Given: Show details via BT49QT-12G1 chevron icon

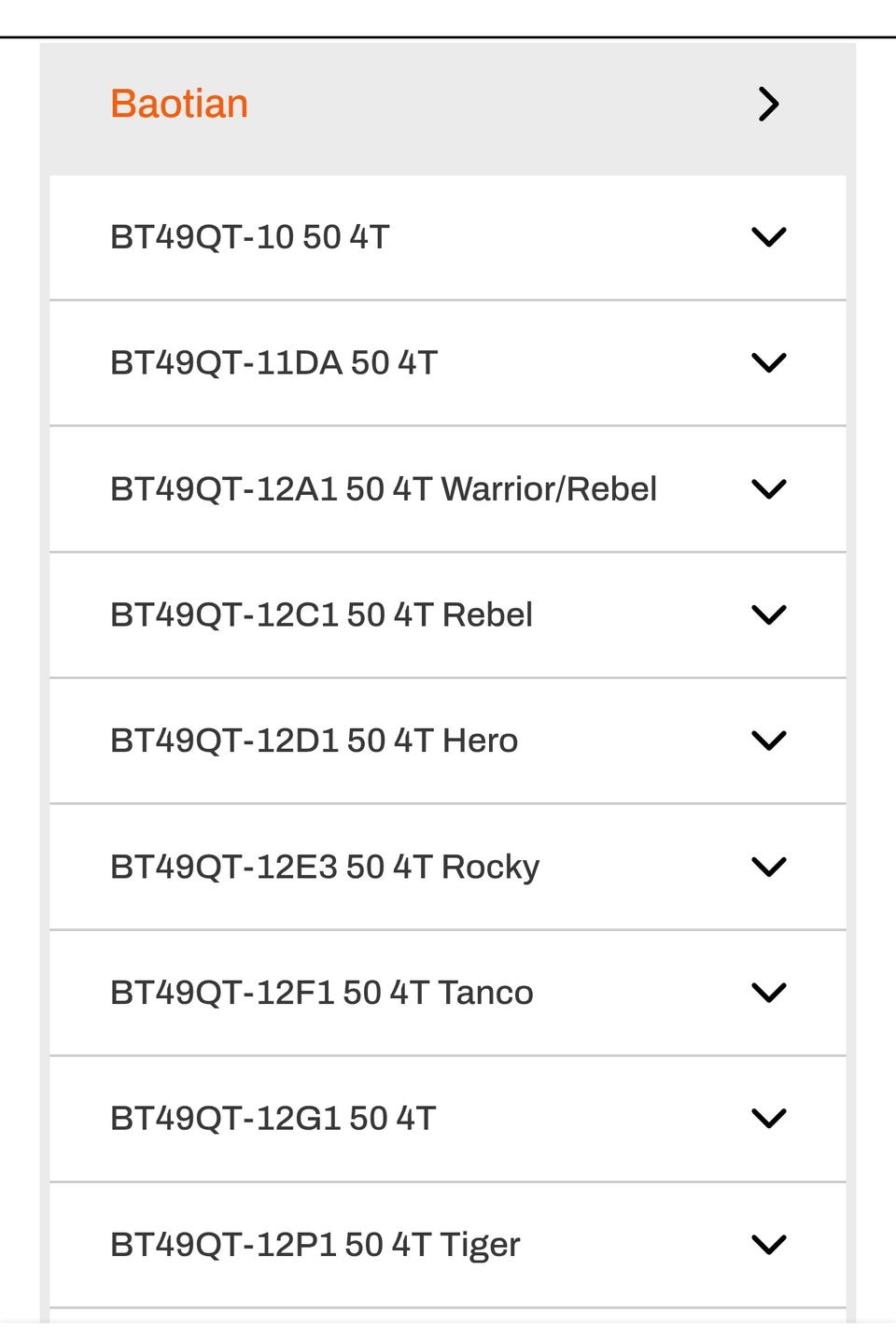Looking at the screenshot, I should [x=768, y=1118].
